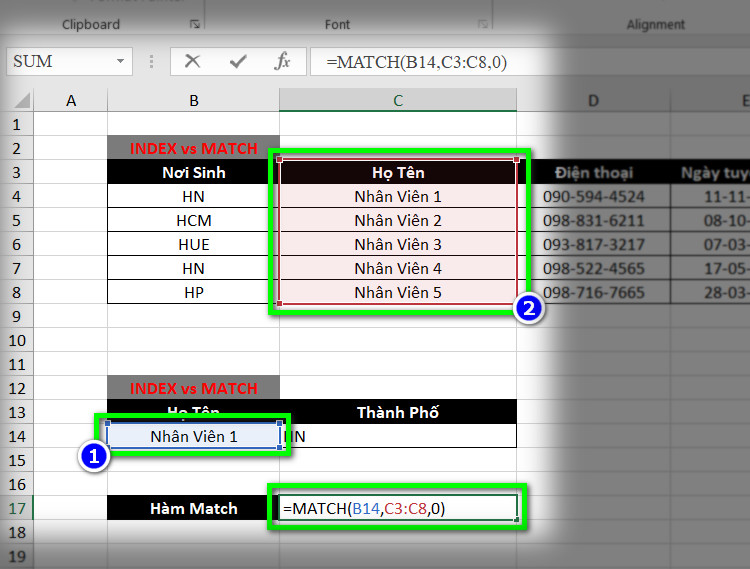Click 'INDEX vs MATCH' title in row 12
The image size is (750, 569).
[194, 388]
